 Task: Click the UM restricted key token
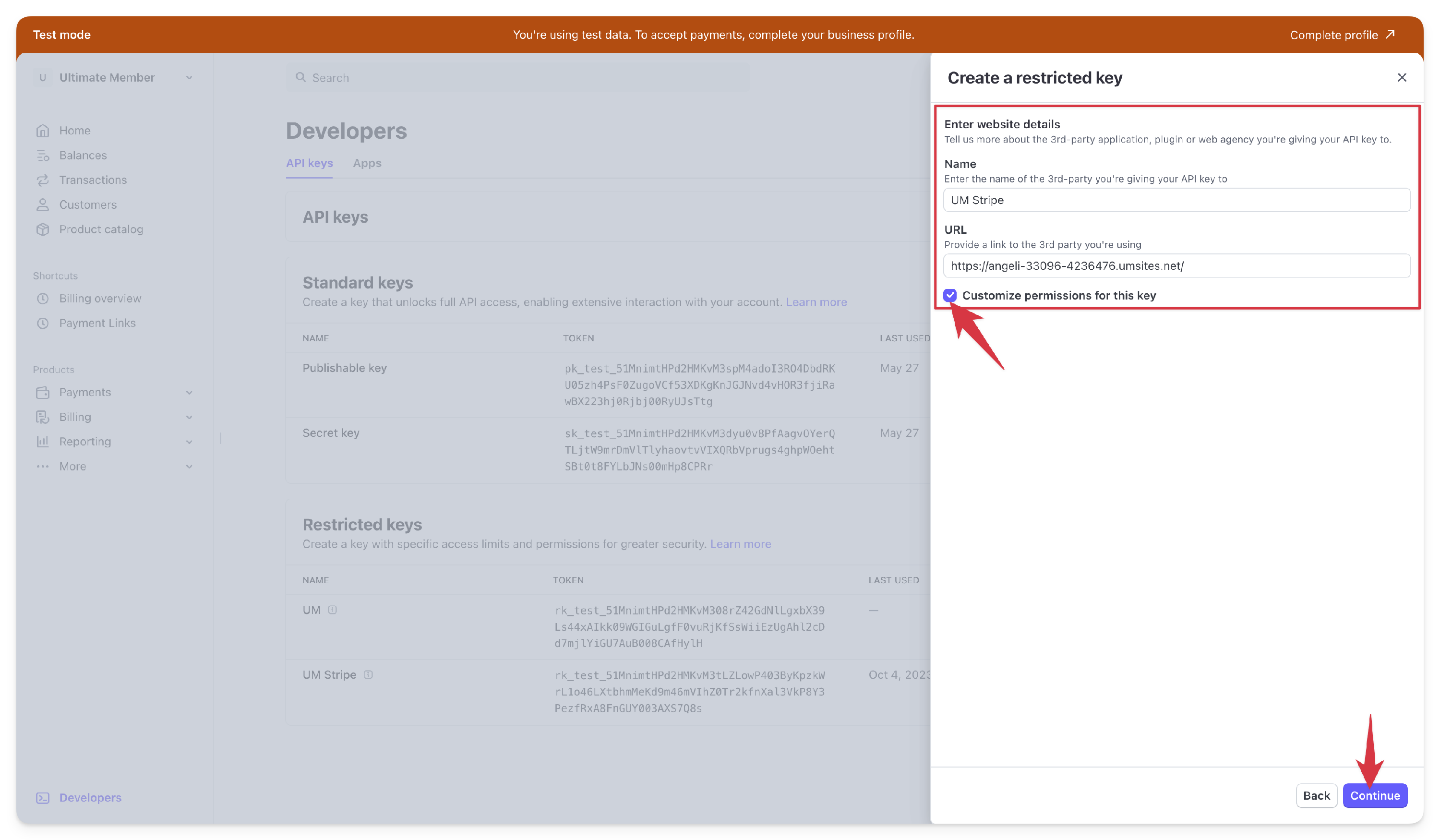coord(689,627)
